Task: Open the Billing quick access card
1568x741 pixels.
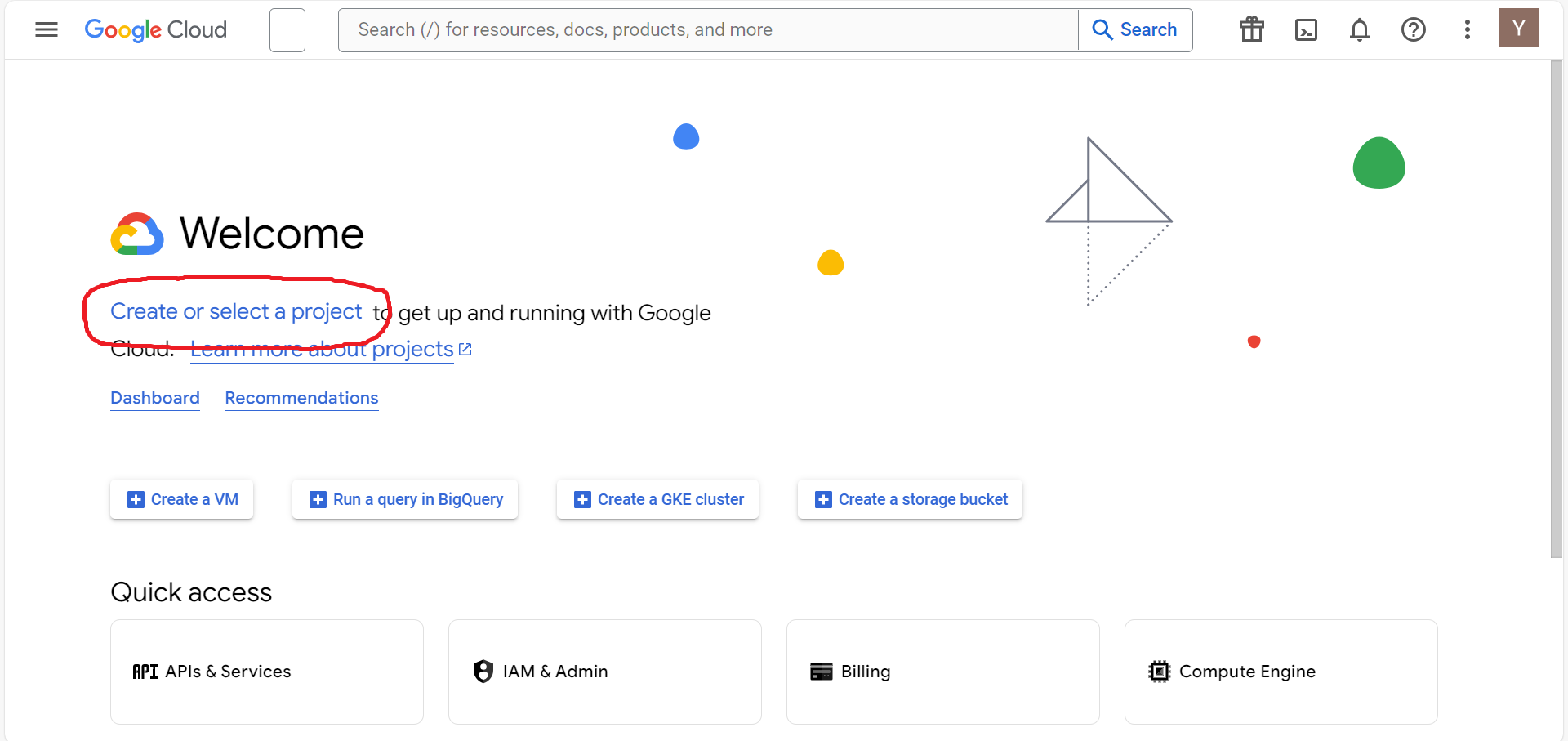Action: (943, 672)
